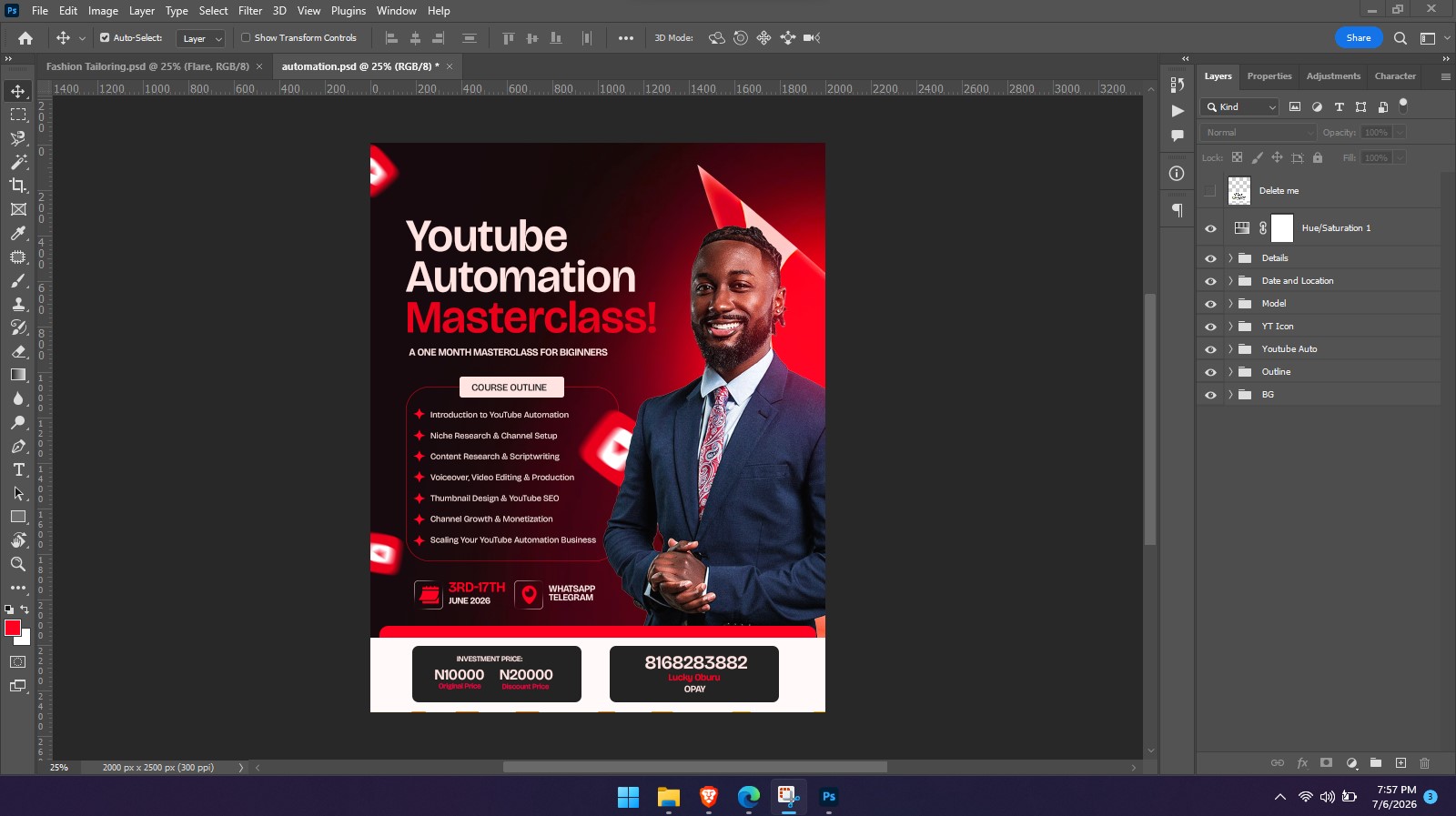Viewport: 1456px width, 816px height.
Task: Expand the Outline group
Action: 1230,372
